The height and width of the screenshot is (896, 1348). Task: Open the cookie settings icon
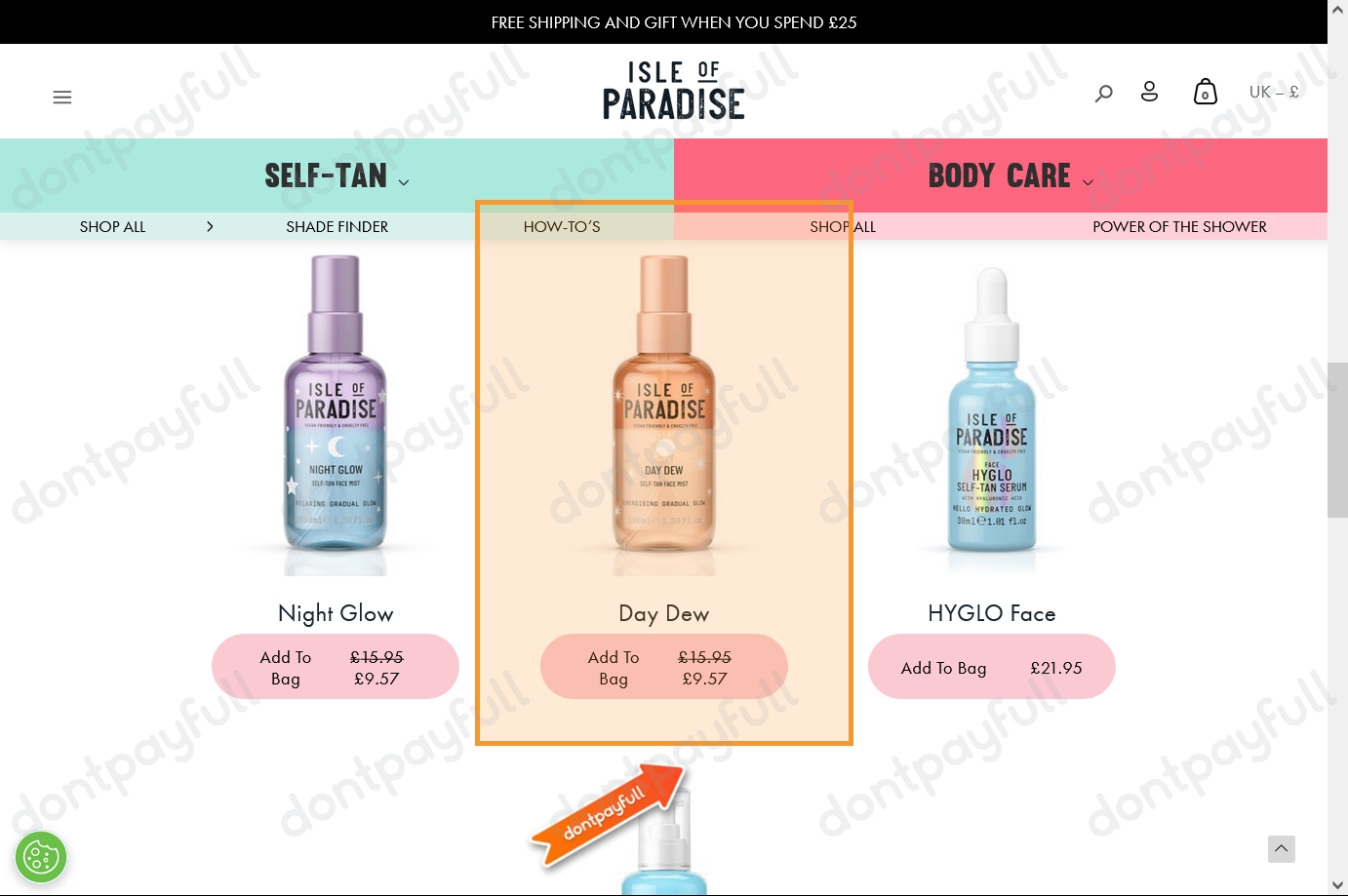pos(41,857)
